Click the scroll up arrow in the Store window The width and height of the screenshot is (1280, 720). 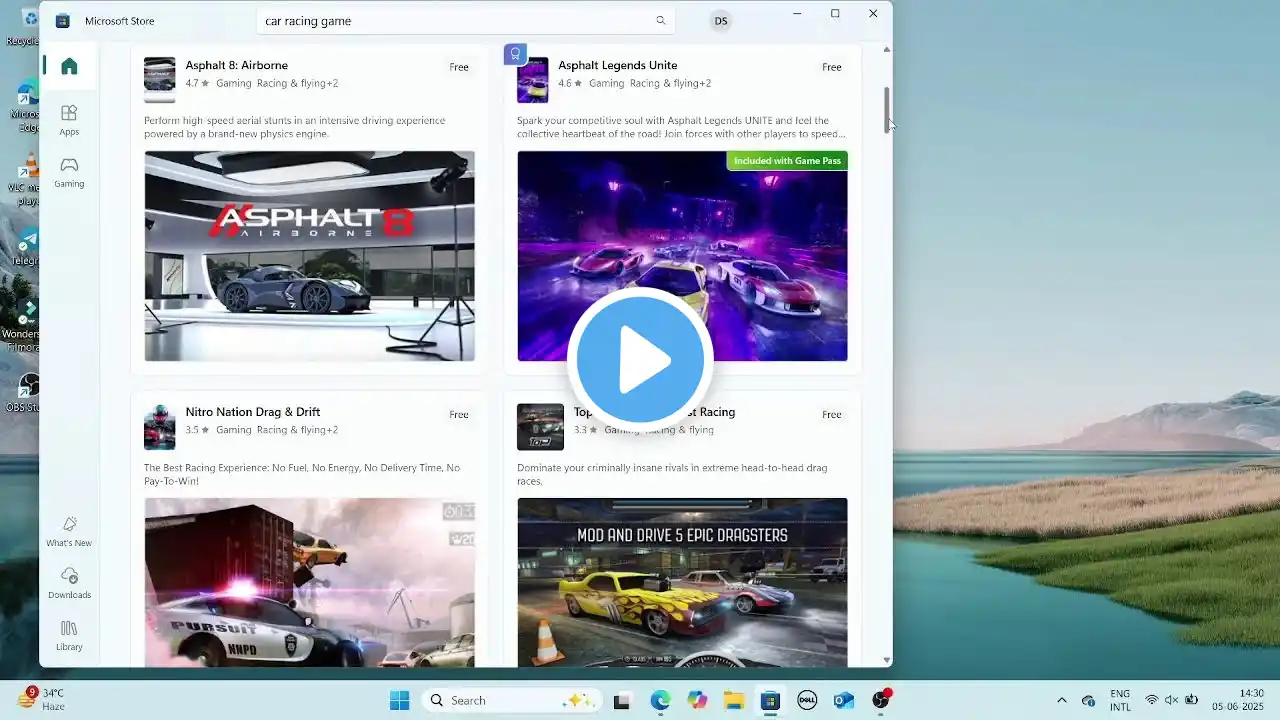tap(886, 49)
